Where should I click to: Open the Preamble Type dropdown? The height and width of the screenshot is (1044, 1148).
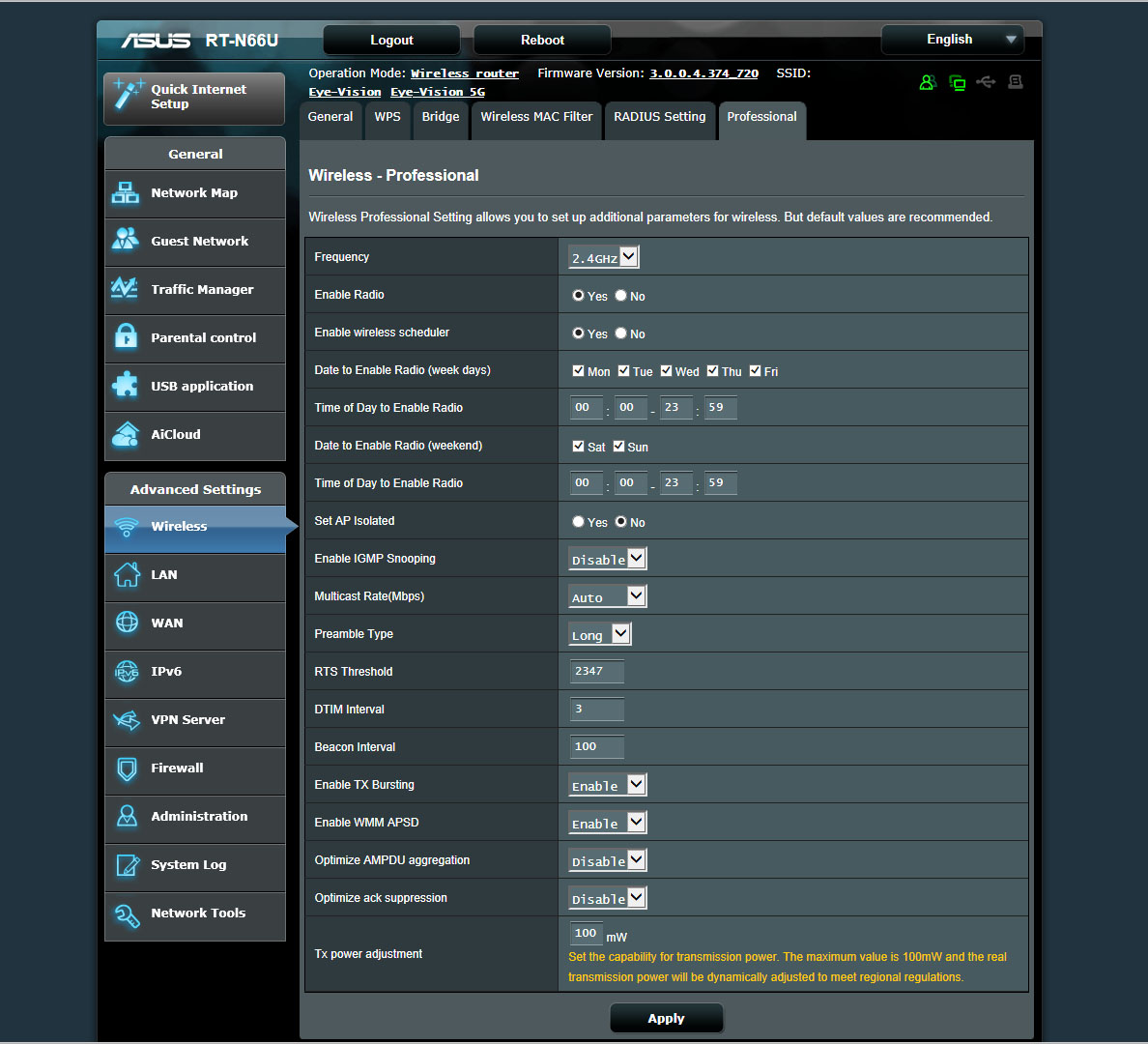pos(600,634)
